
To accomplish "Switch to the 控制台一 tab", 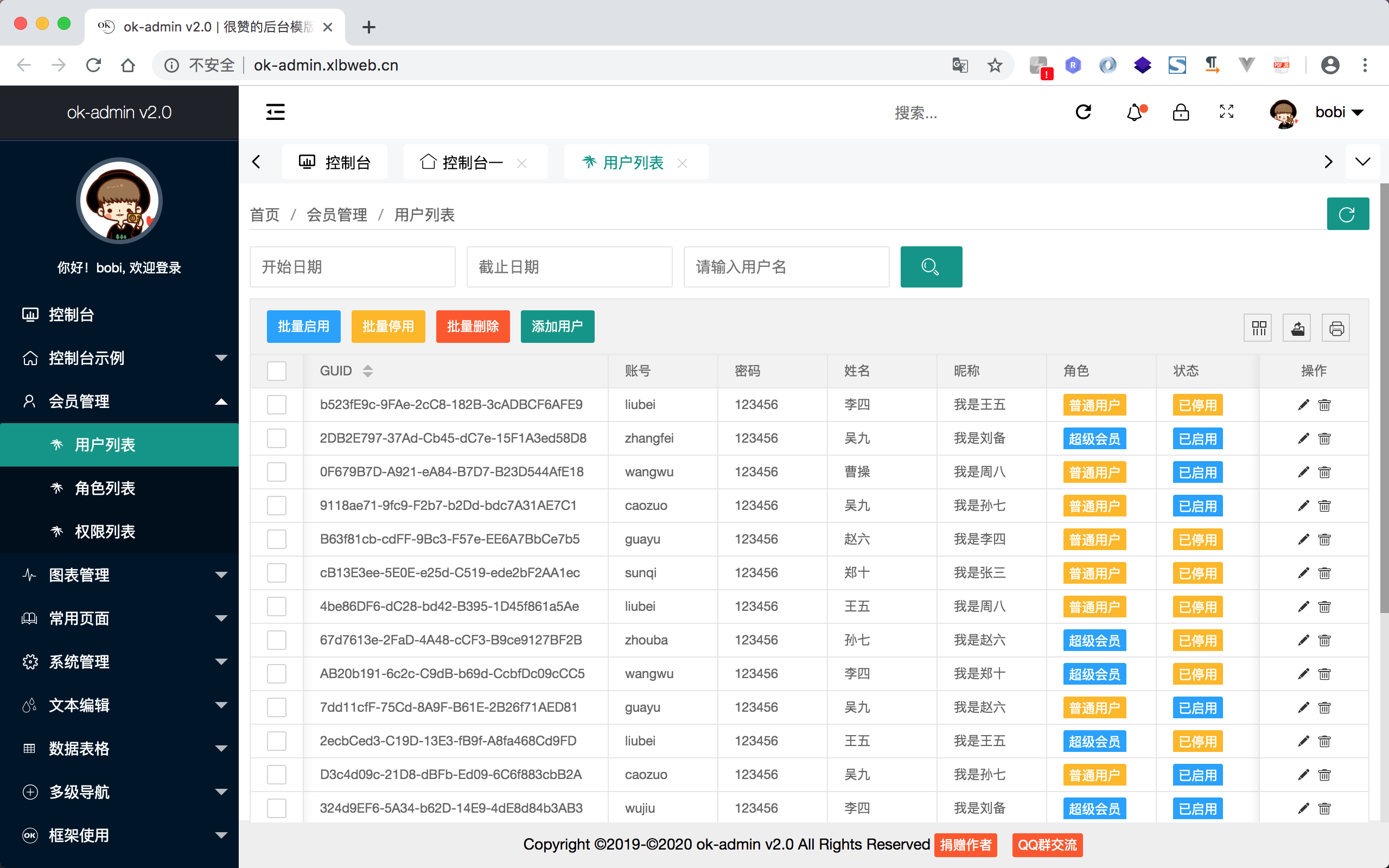I will click(x=475, y=162).
